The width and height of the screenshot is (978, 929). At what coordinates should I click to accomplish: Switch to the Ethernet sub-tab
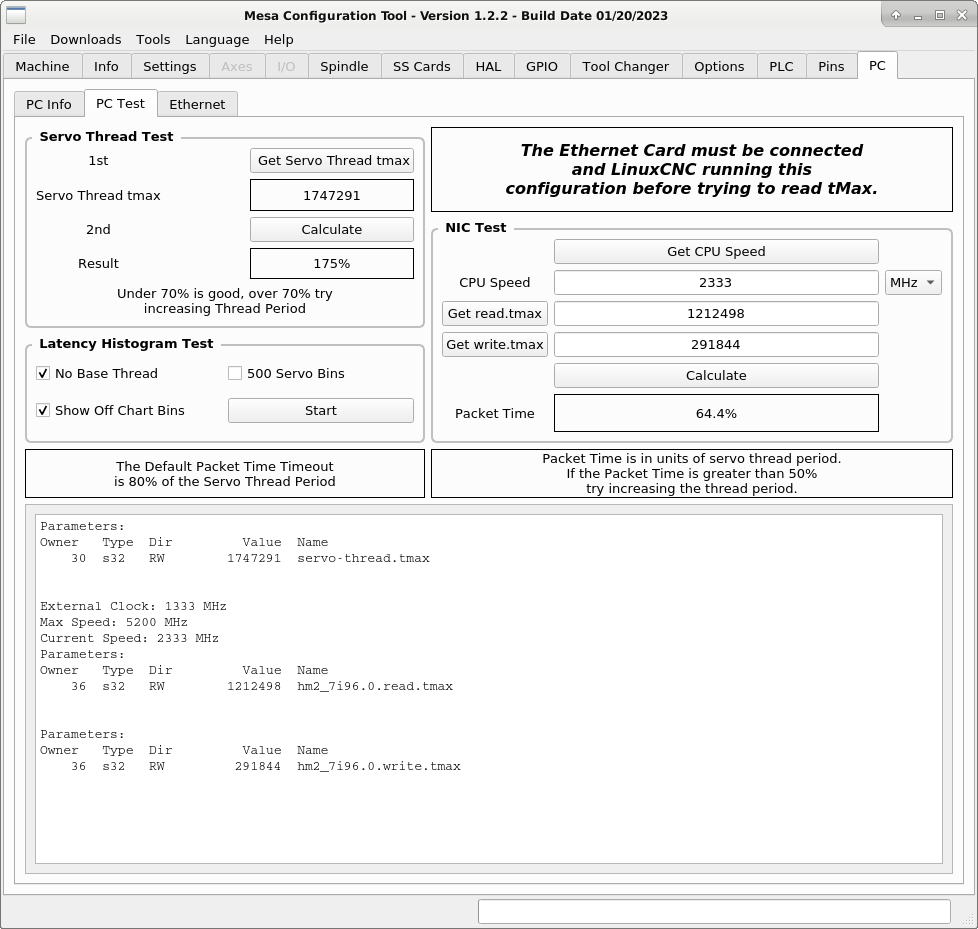(x=197, y=104)
